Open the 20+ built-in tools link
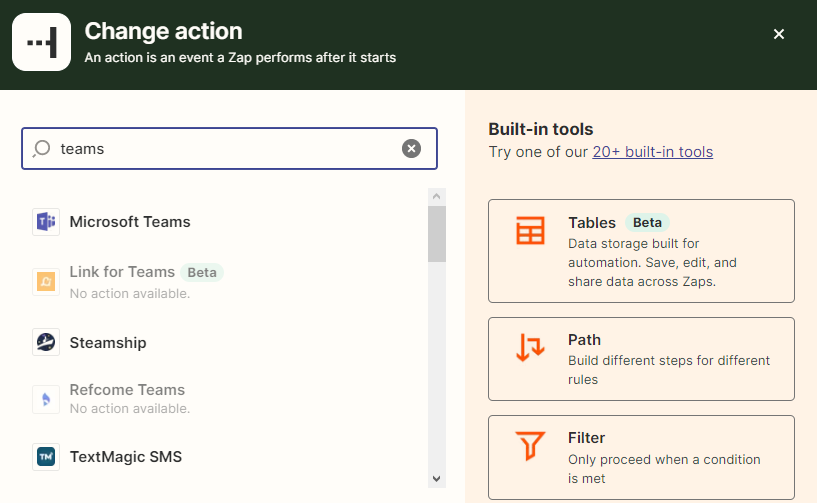Viewport: 817px width, 503px height. click(652, 152)
